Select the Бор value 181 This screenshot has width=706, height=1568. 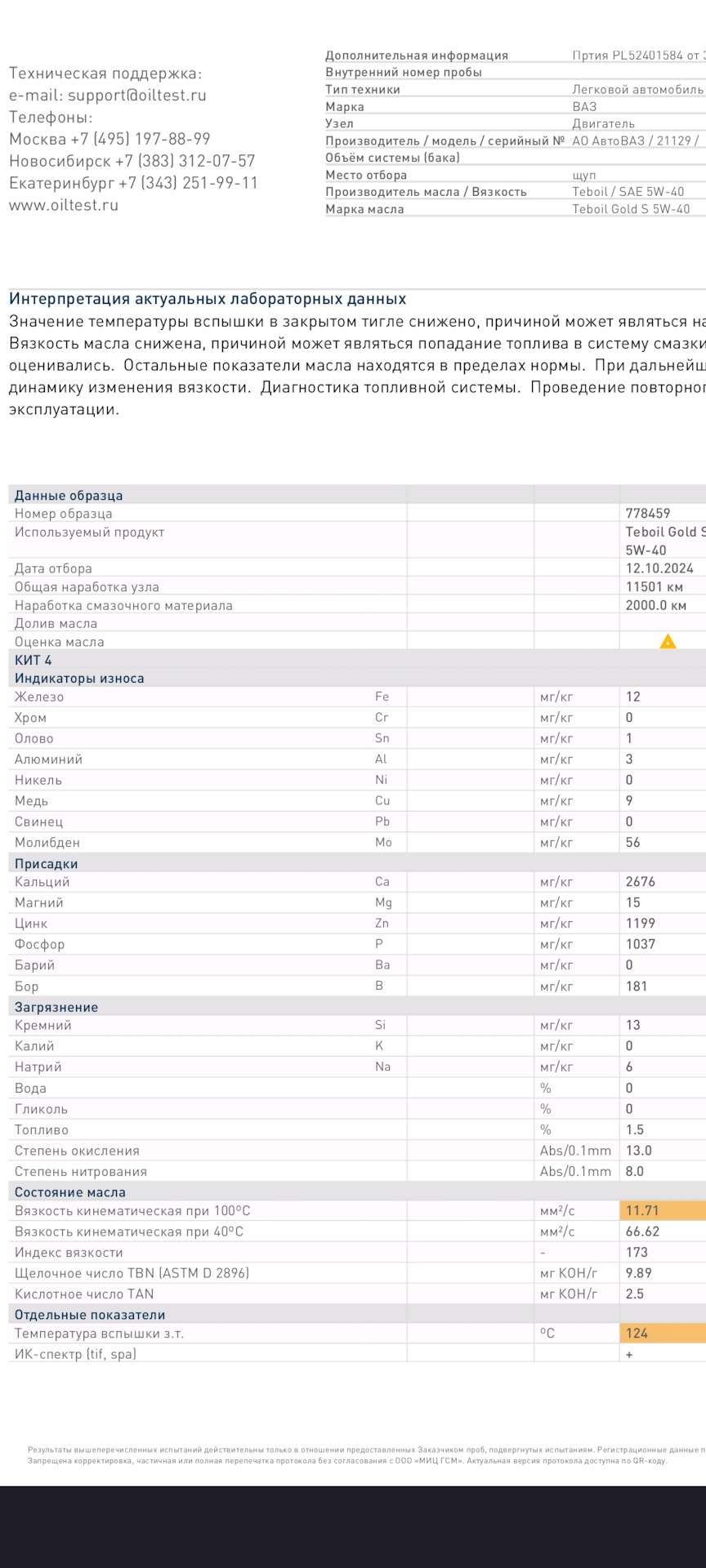pyautogui.click(x=637, y=987)
